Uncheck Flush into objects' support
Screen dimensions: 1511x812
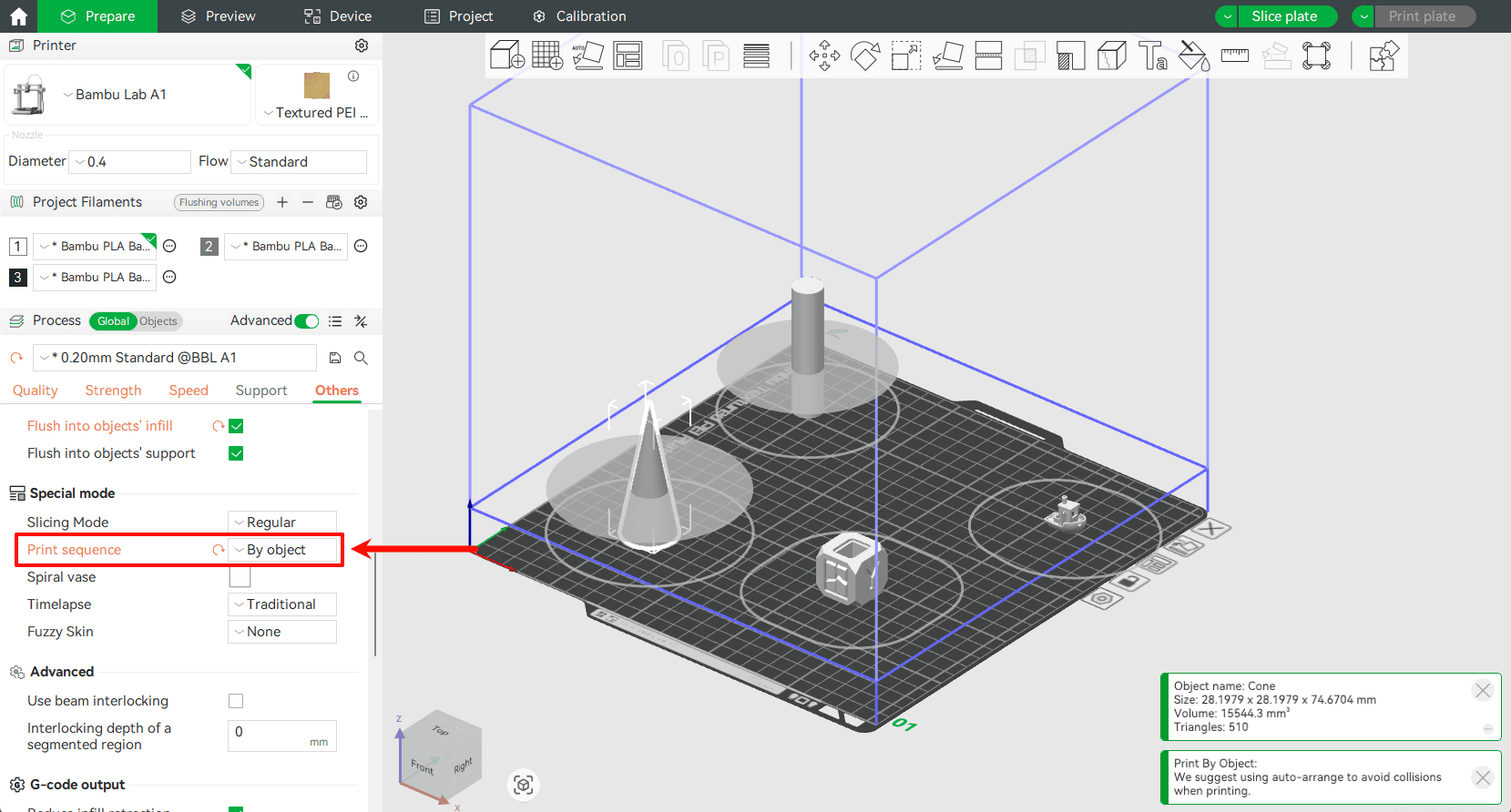click(x=236, y=453)
